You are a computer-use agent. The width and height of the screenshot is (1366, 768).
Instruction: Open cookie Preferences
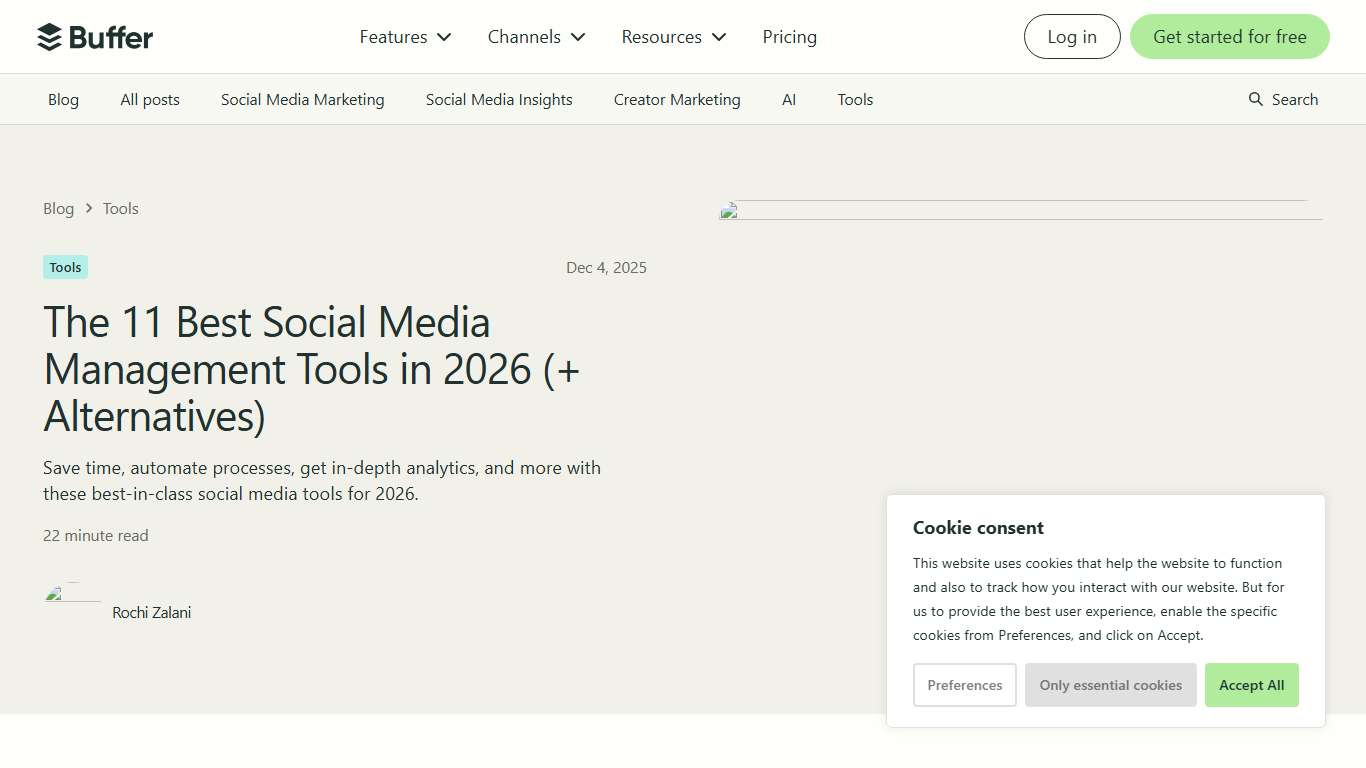[964, 685]
